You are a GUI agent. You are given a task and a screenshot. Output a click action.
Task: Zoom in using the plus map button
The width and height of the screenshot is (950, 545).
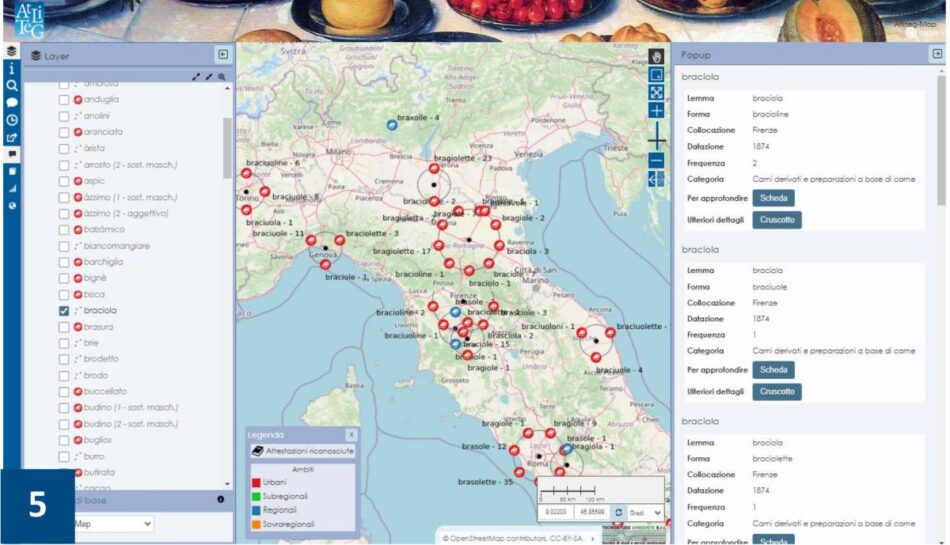(x=656, y=111)
